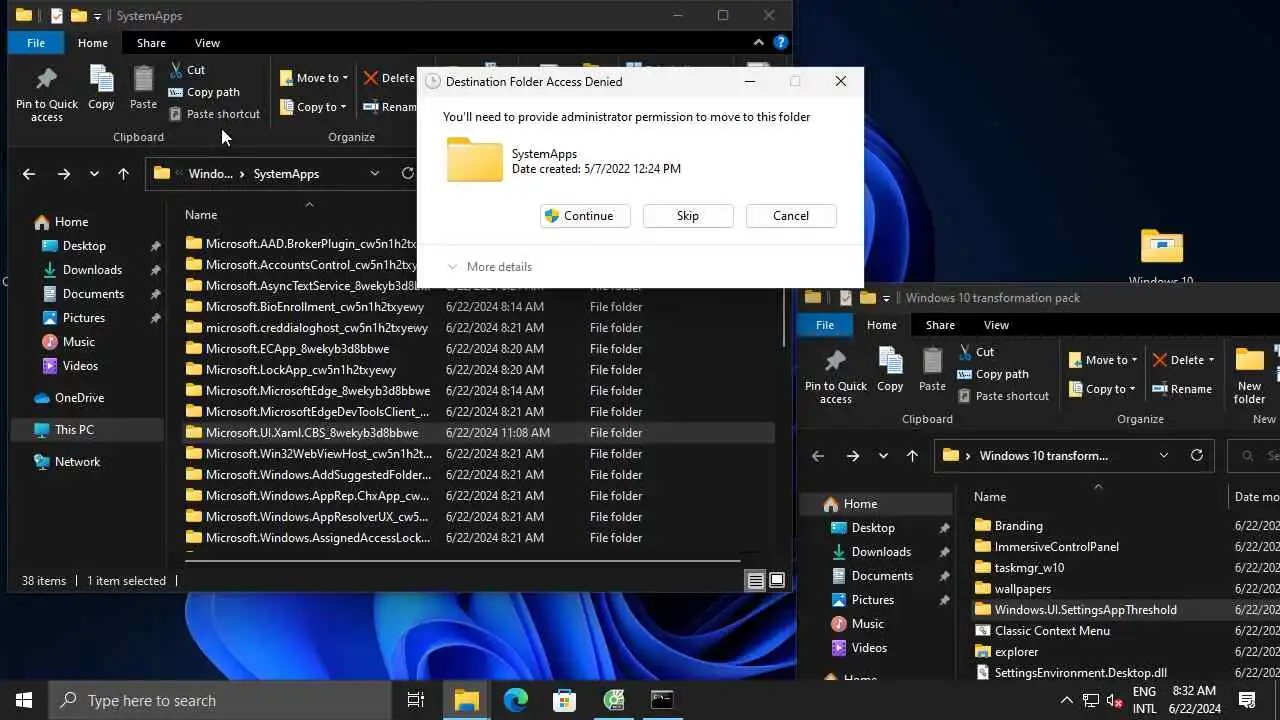The width and height of the screenshot is (1280, 720).
Task: Collapse the ribbon in SystemApps window
Action: pyautogui.click(x=758, y=43)
